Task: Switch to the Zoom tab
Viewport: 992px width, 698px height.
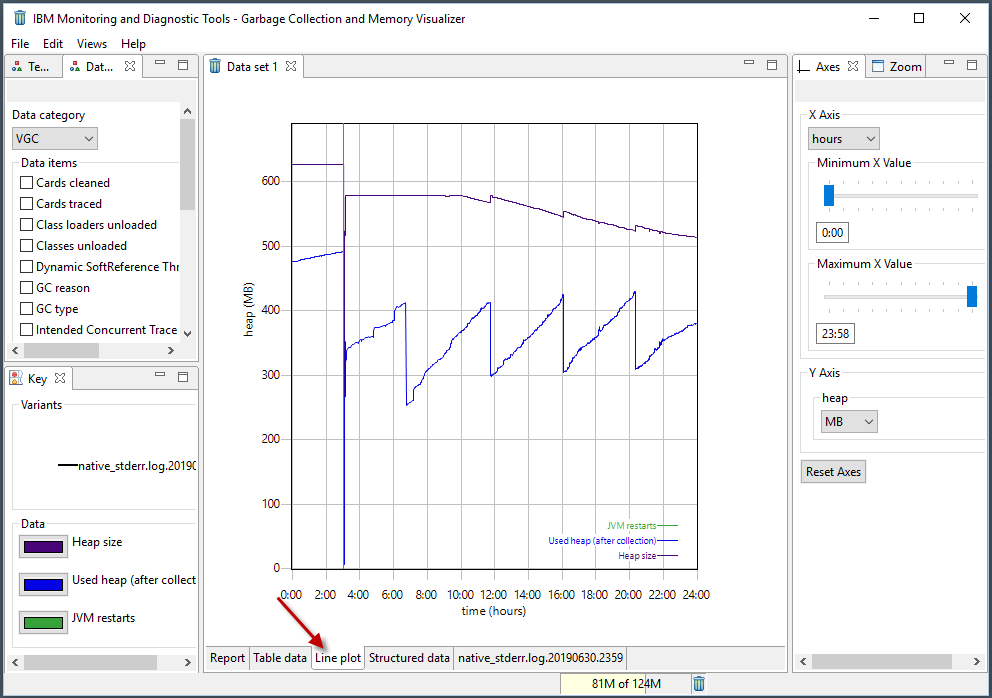Action: tap(896, 66)
